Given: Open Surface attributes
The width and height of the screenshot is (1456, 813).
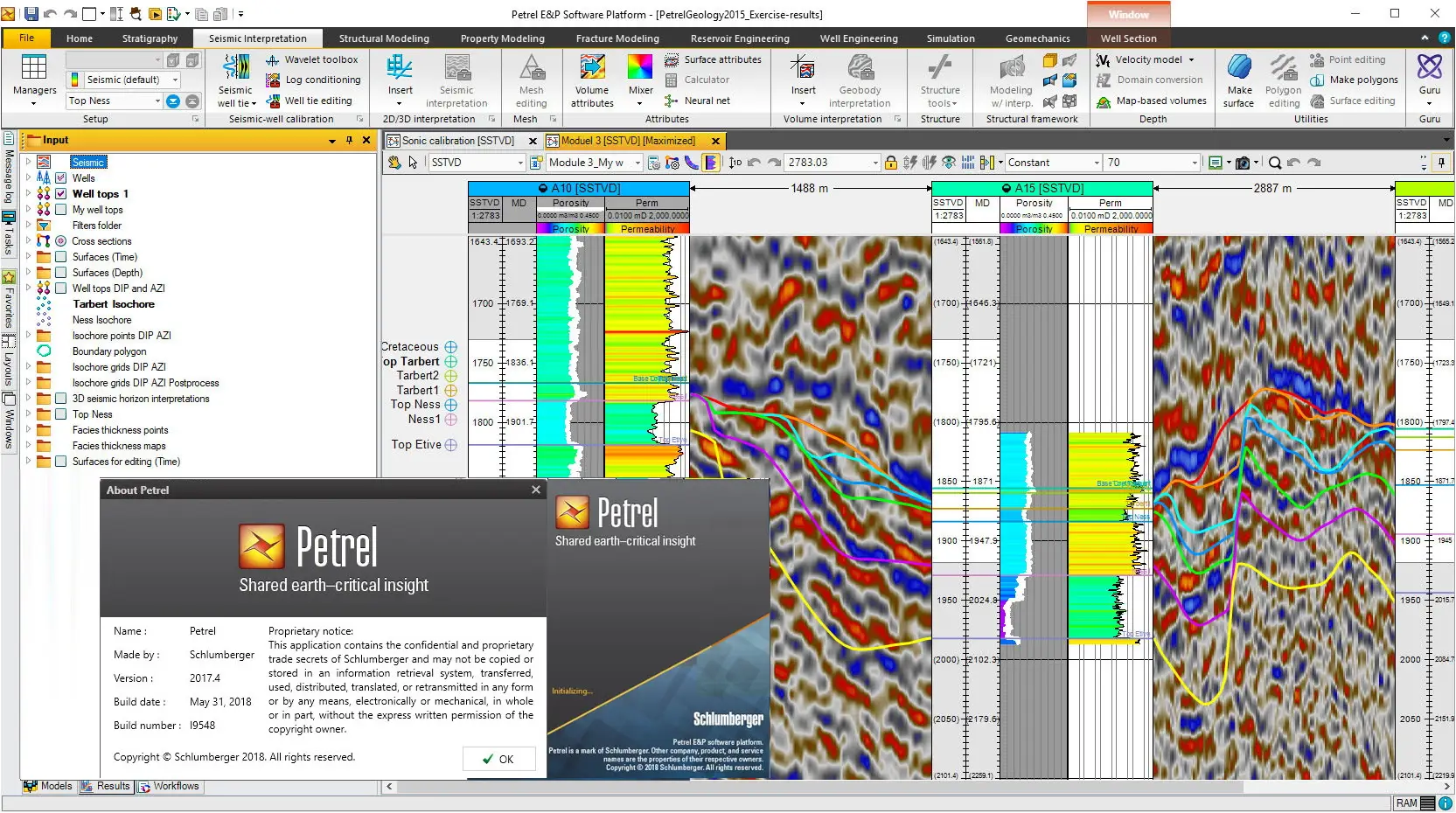Looking at the screenshot, I should click(714, 59).
